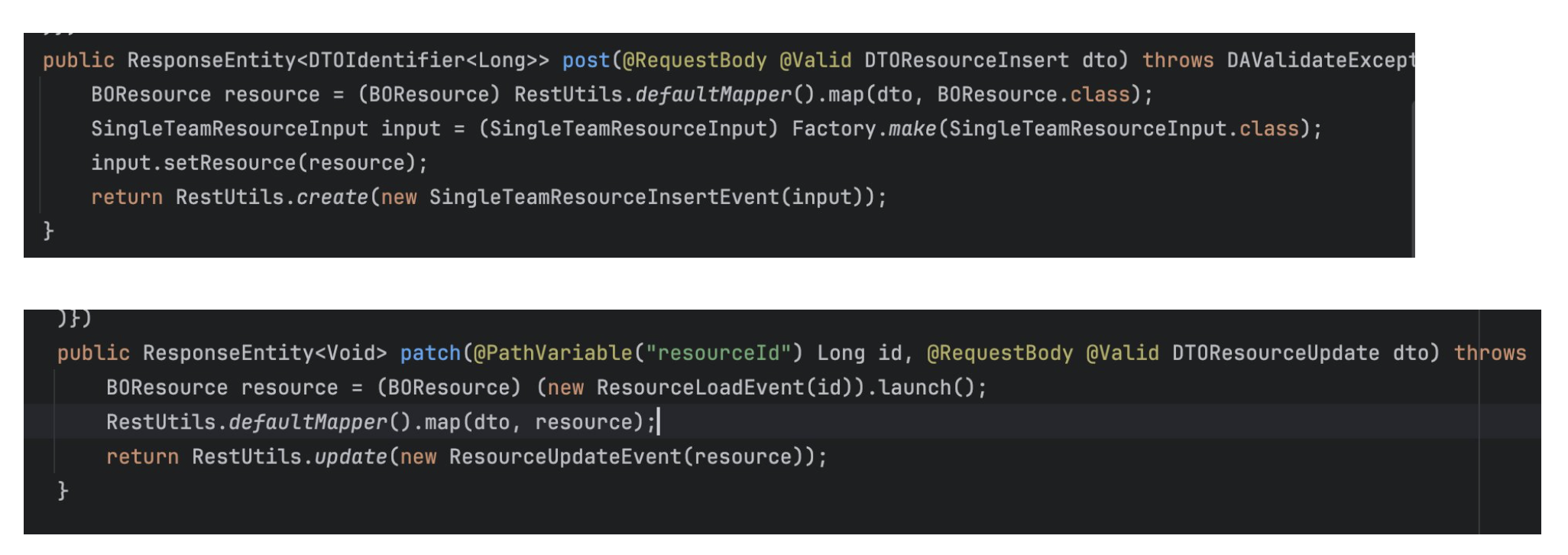Click the post method name

coord(586,60)
